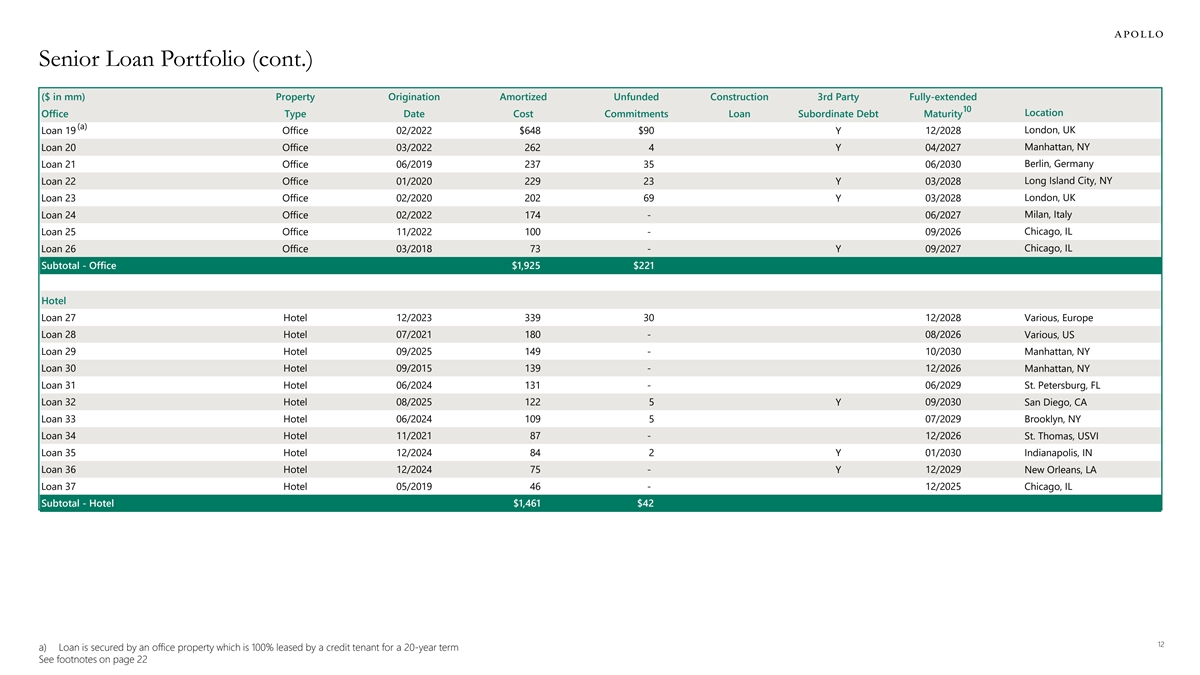The width and height of the screenshot is (1200, 675).
Task: Click the Subtotal - Hotel row label
Action: click(77, 503)
